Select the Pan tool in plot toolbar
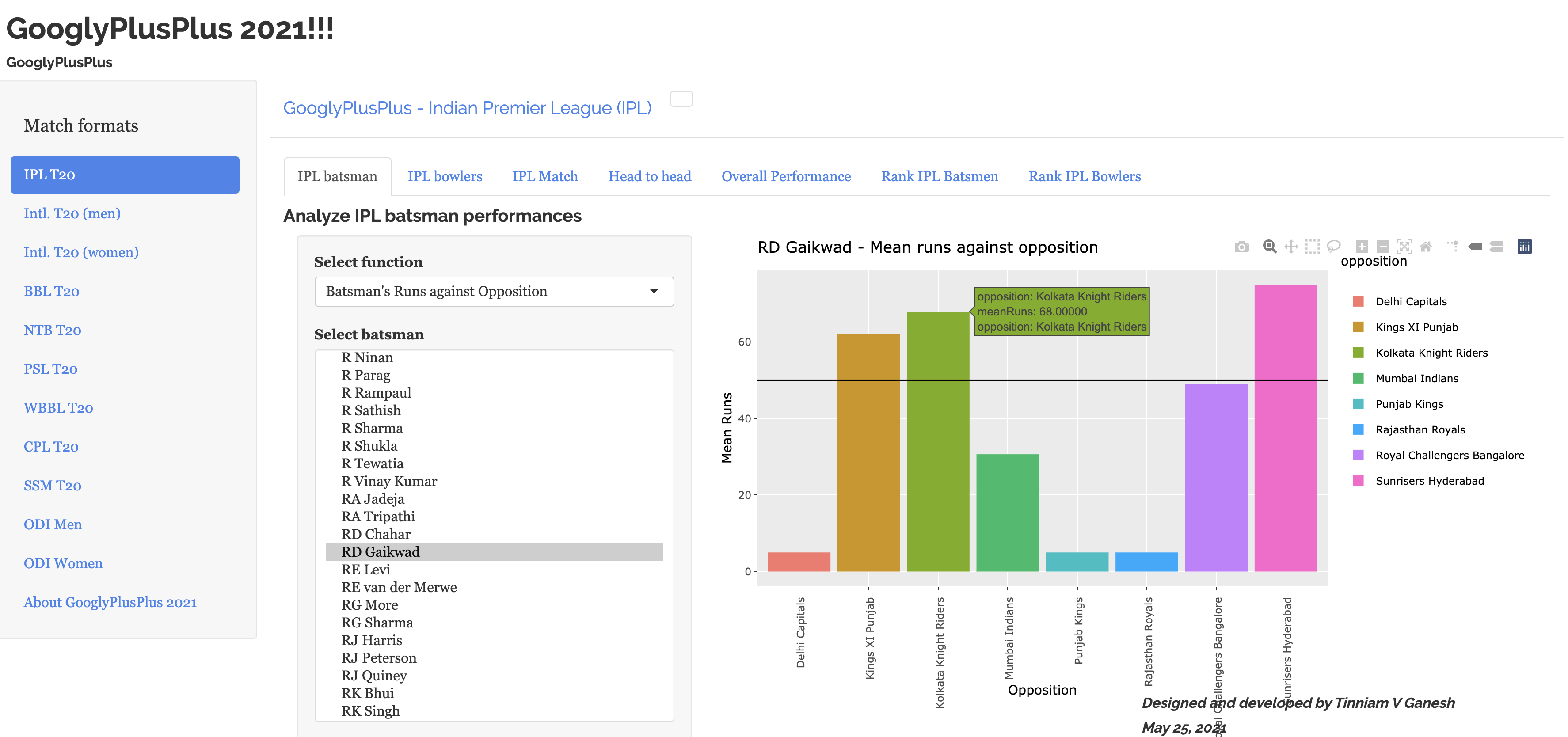1568x737 pixels. pos(1291,247)
